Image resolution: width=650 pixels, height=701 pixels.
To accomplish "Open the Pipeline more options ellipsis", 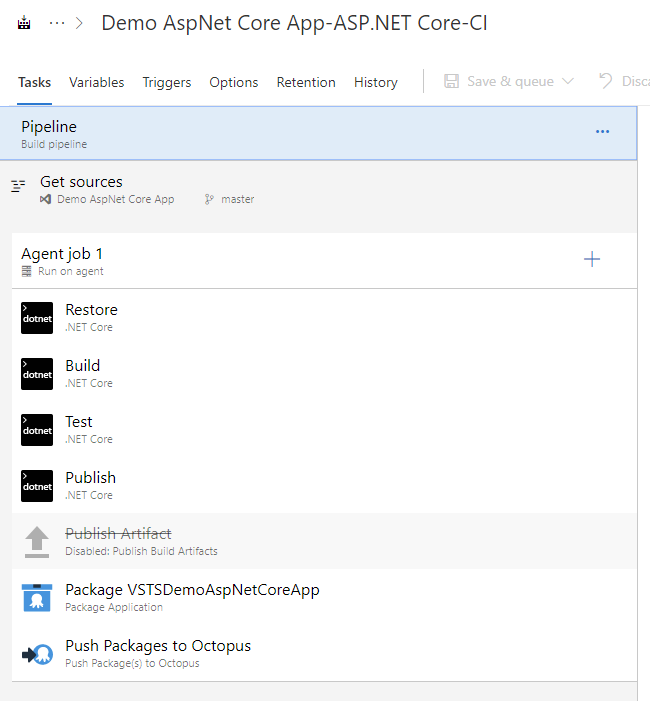I will click(602, 131).
